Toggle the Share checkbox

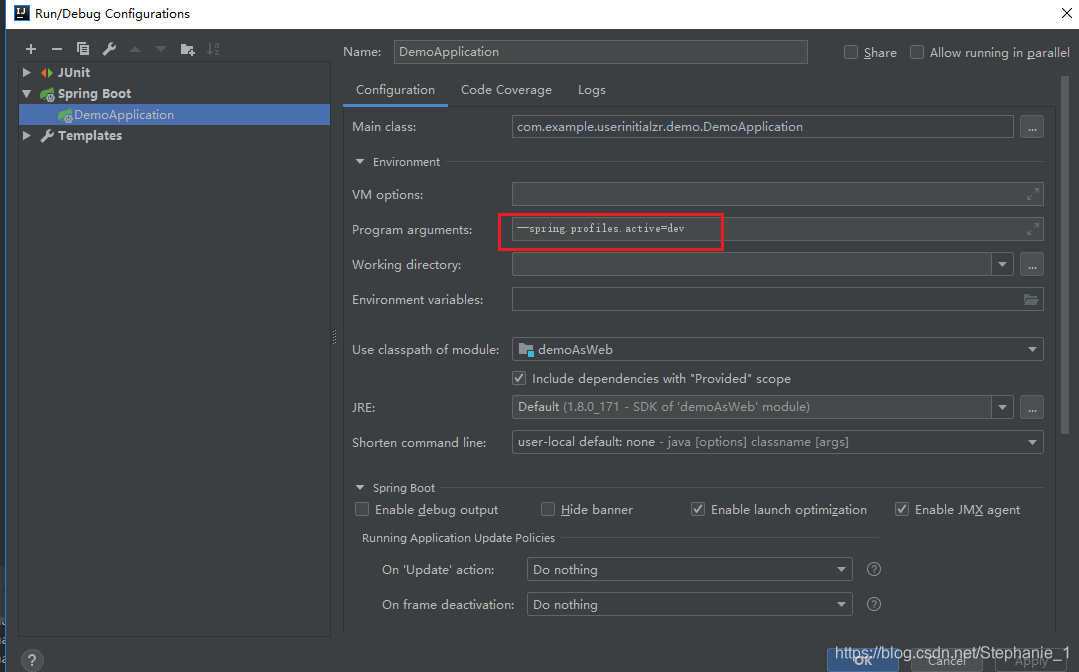(851, 52)
